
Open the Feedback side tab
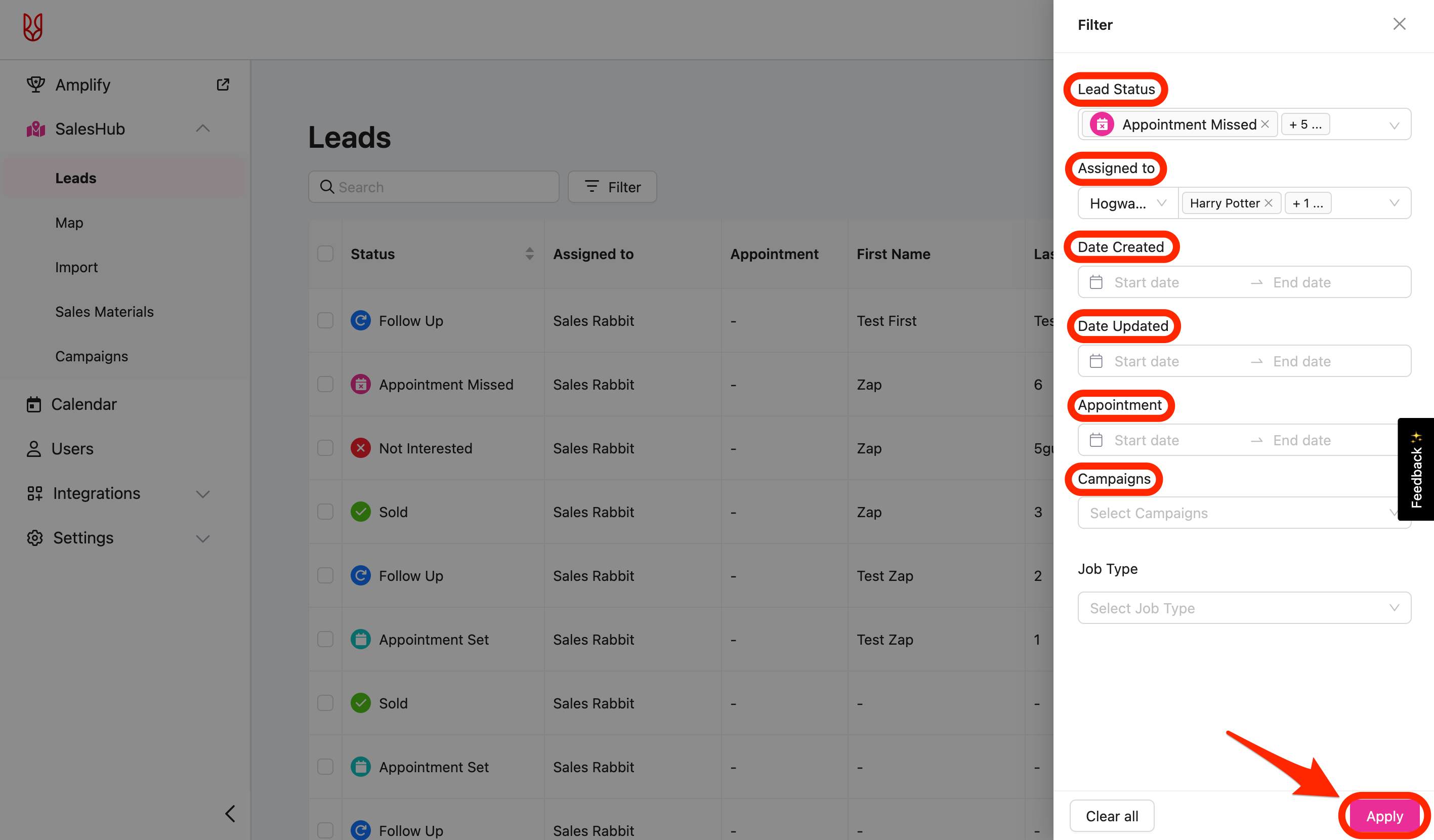click(1416, 470)
